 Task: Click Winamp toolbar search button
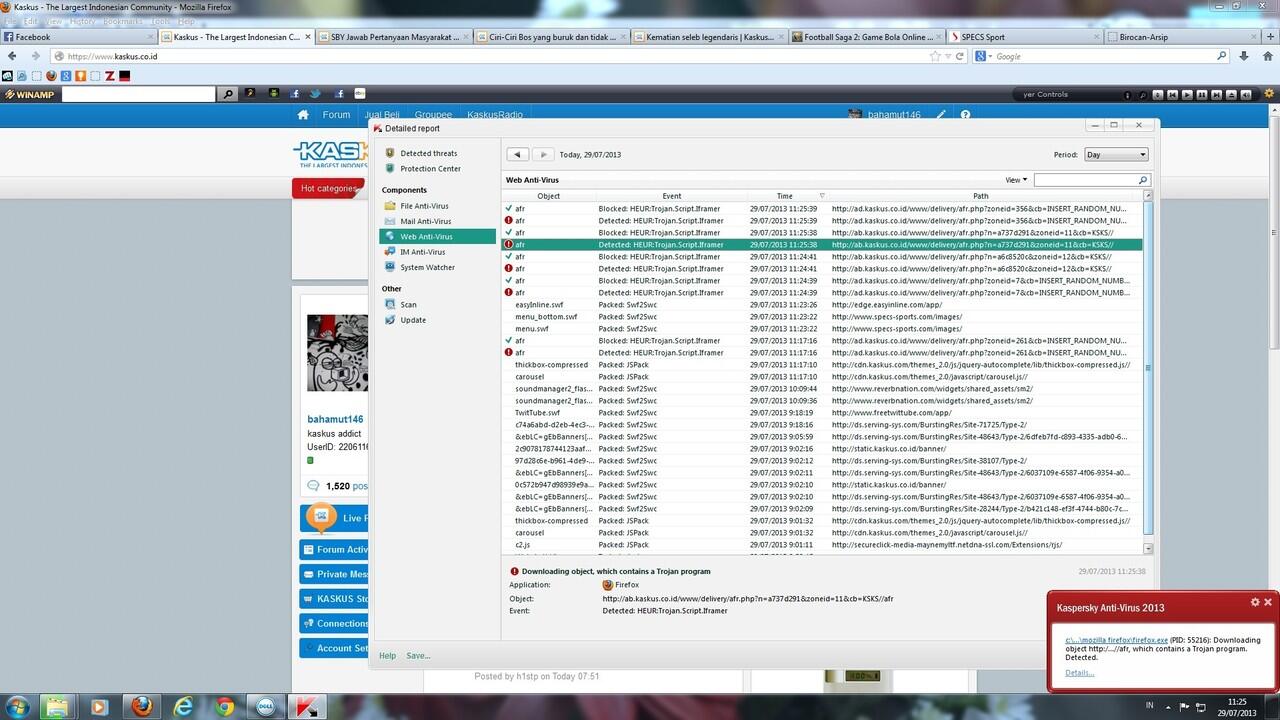(228, 94)
